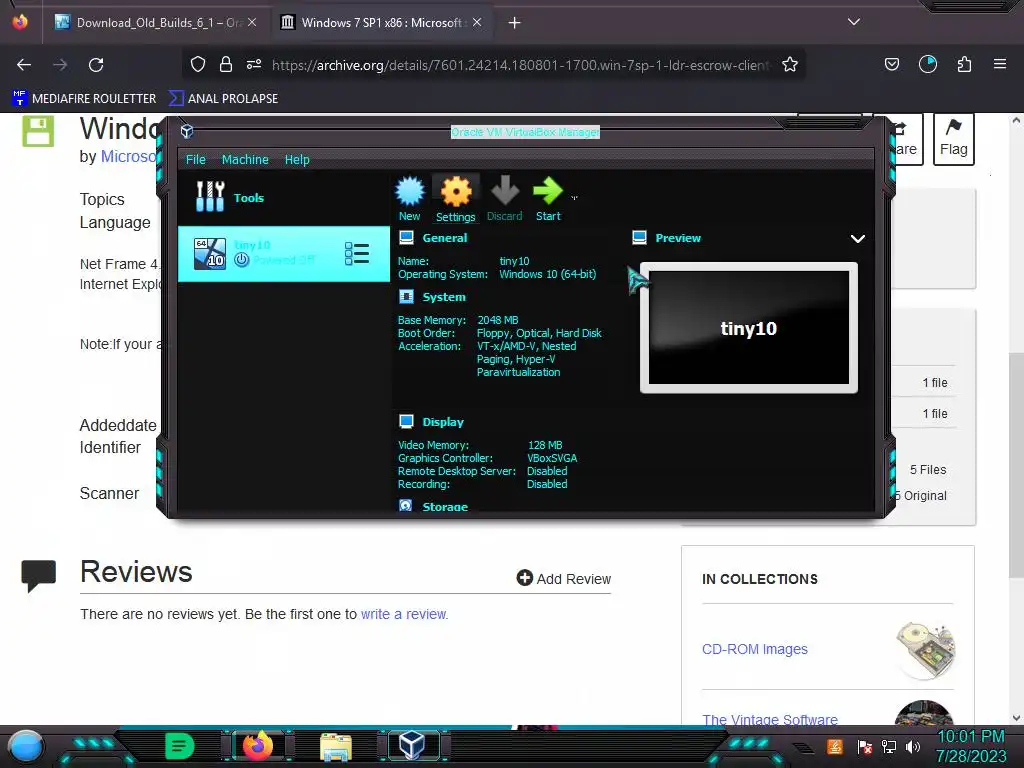The image size is (1024, 768).
Task: Click the System section header
Action: [x=443, y=296]
